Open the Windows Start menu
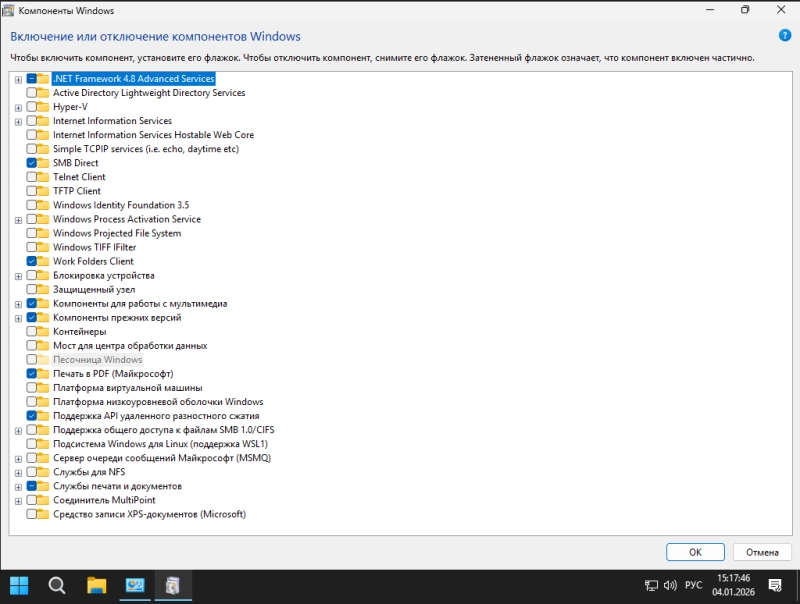 point(19,585)
